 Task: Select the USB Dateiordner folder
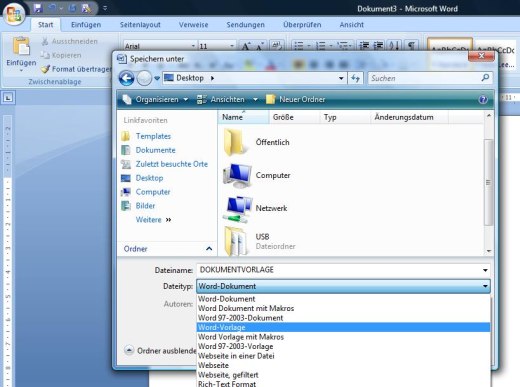point(259,241)
